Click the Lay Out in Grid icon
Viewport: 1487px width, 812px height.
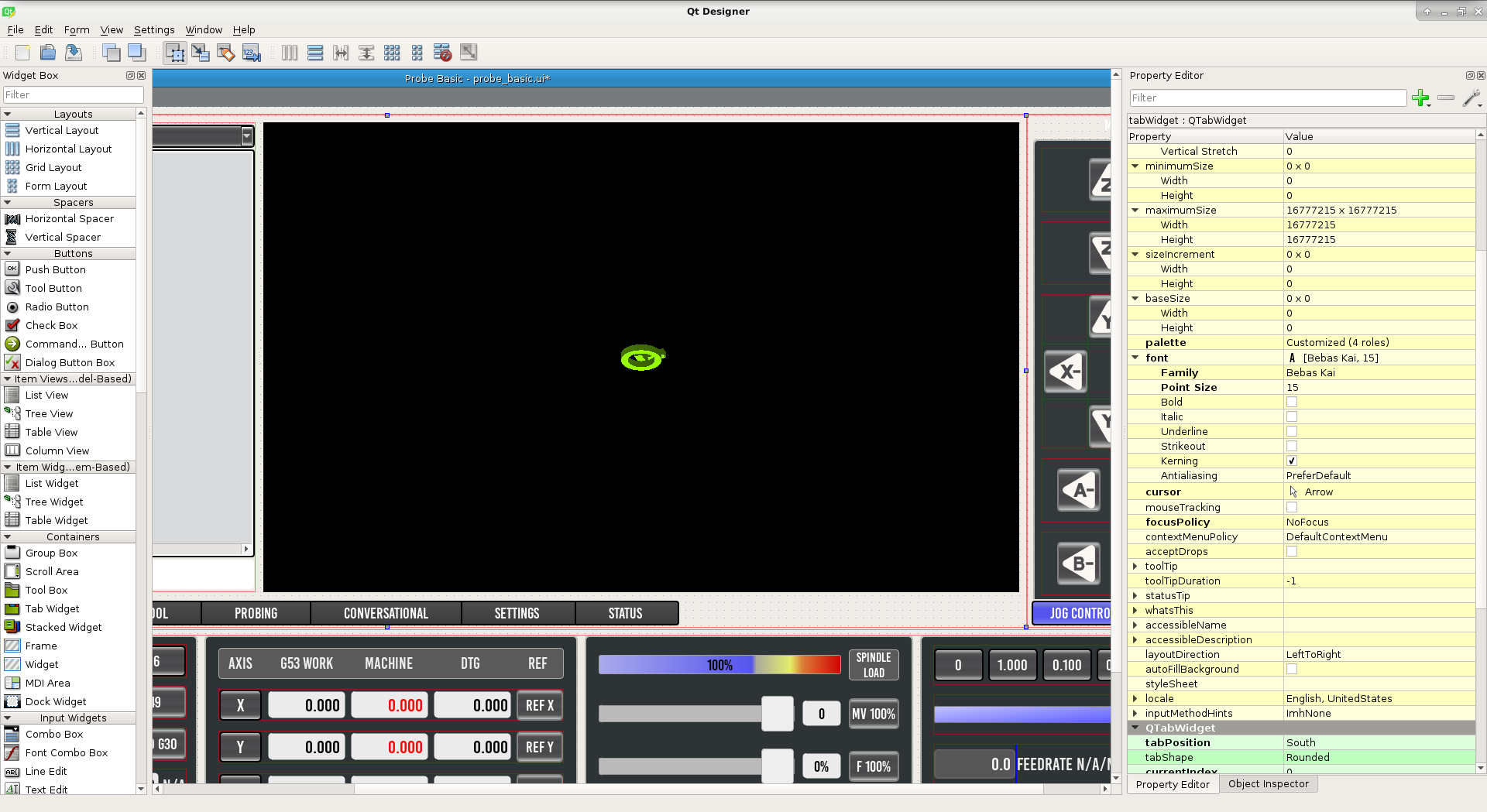click(392, 53)
